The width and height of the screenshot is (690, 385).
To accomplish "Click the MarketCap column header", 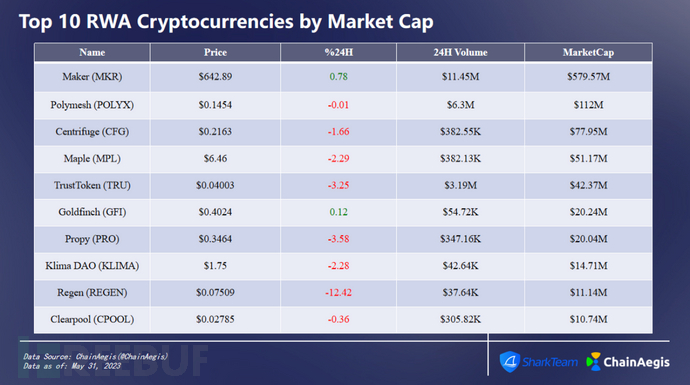I will tap(588, 52).
